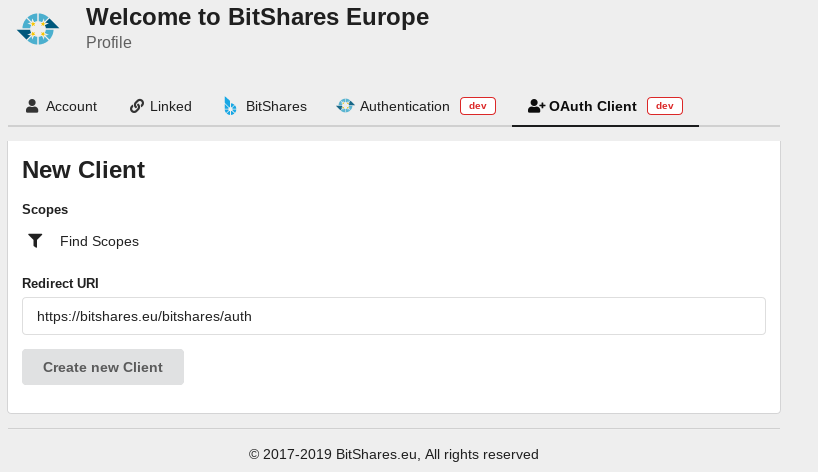Select the OAuth Client tab
818x472 pixels.
[x=605, y=106]
